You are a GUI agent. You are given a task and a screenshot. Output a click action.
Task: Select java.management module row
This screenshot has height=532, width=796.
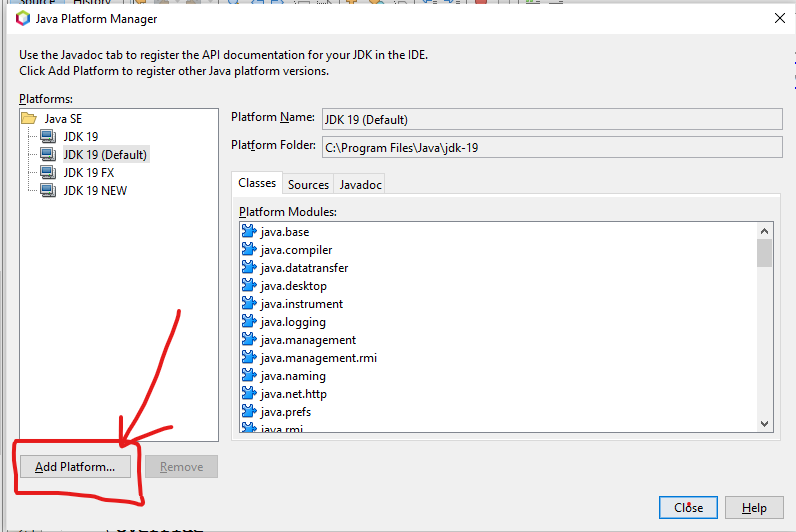(x=308, y=340)
